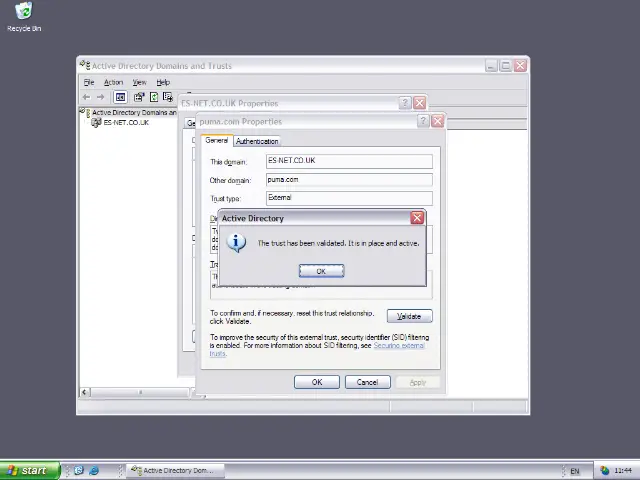Click the Trust type field showing External
640x480 pixels.
pos(349,198)
